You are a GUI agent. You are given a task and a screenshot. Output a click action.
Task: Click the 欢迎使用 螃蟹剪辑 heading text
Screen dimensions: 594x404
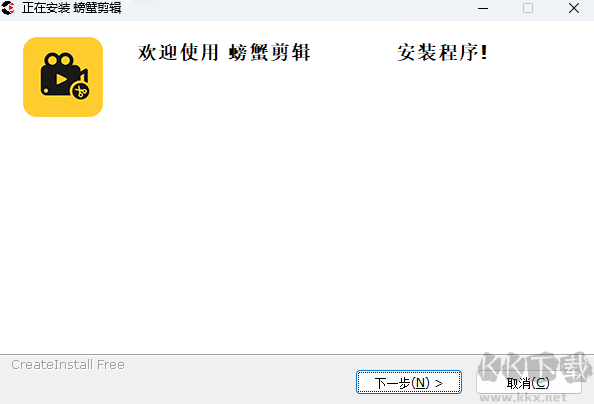[224, 52]
